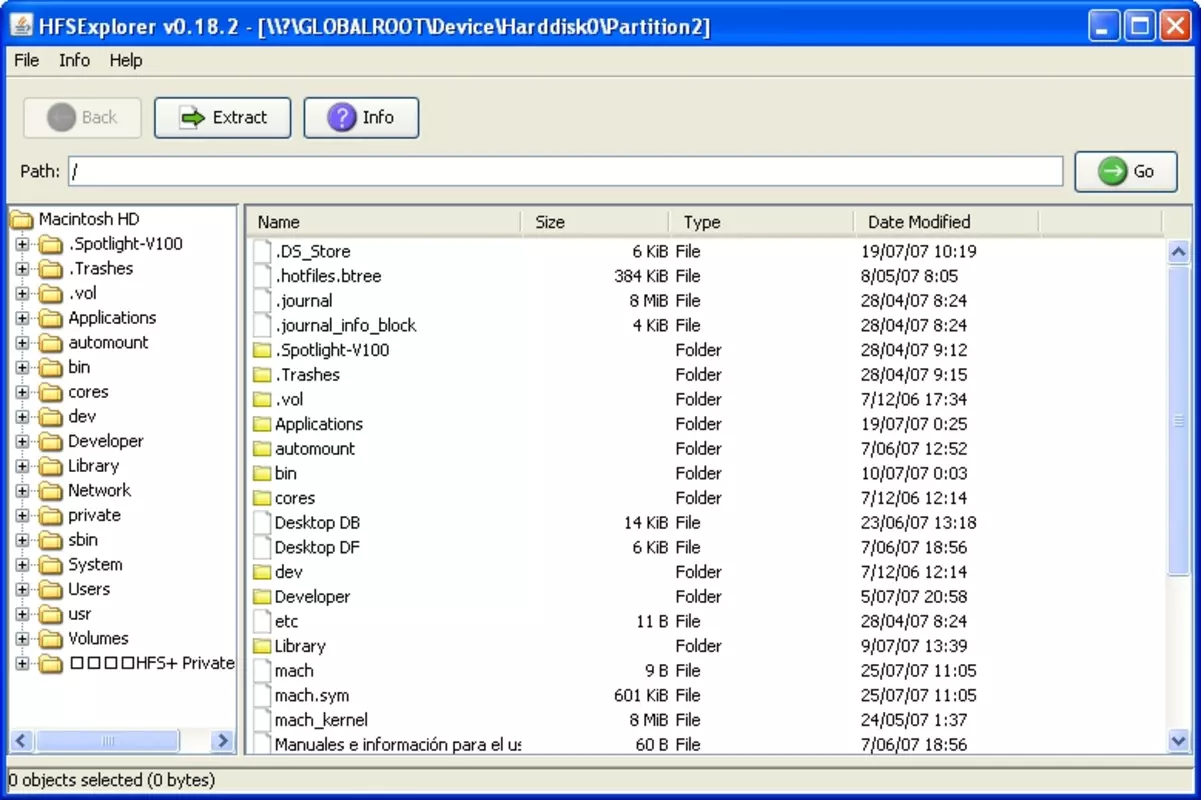Click the .DS_Store file icon
Screen dimensions: 1201x800
[x=262, y=252]
